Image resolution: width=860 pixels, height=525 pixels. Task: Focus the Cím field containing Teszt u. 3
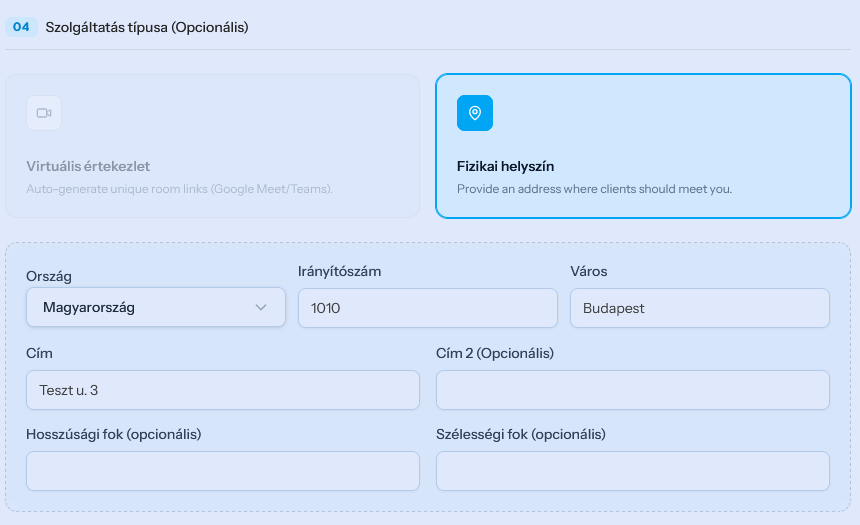223,390
